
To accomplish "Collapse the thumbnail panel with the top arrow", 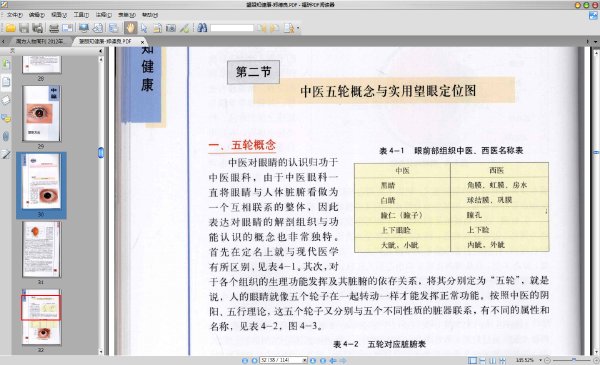I will tap(101, 51).
